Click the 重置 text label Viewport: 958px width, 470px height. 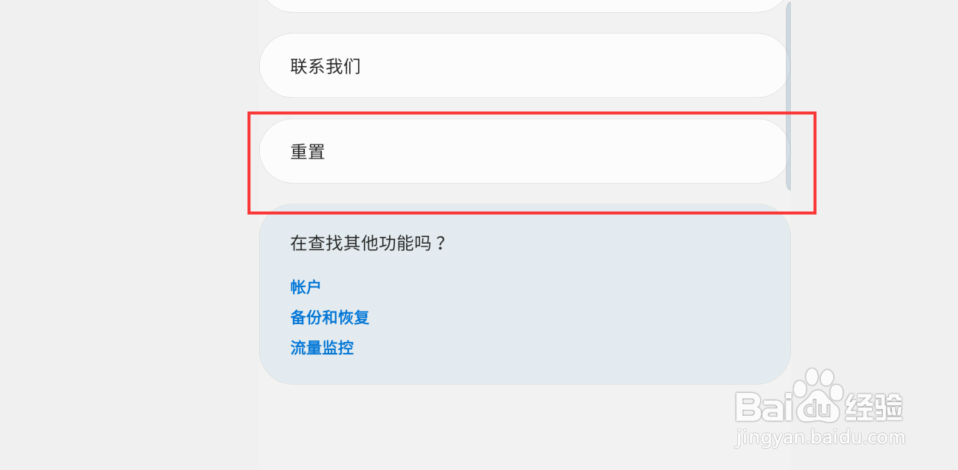click(307, 152)
